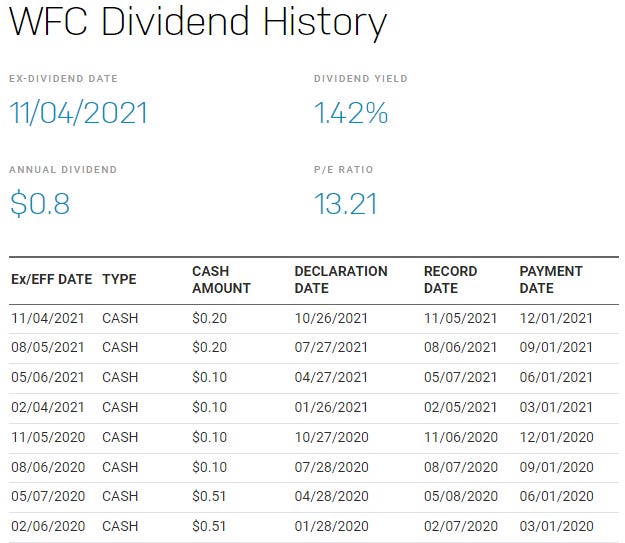This screenshot has height=543, width=625.
Task: Click the PAYMENT DATE column header
Action: click(x=551, y=279)
